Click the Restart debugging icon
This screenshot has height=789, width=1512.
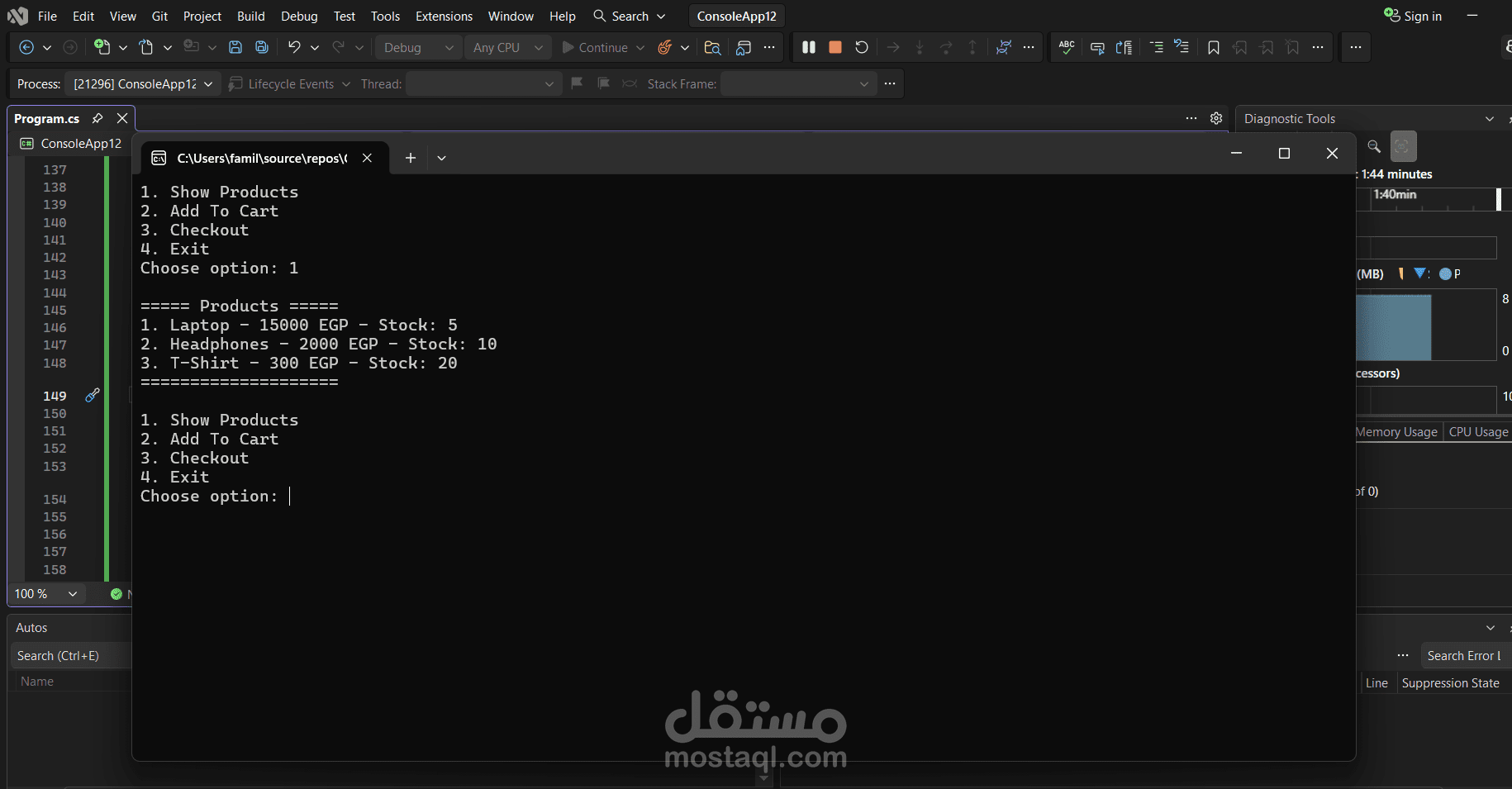862,48
